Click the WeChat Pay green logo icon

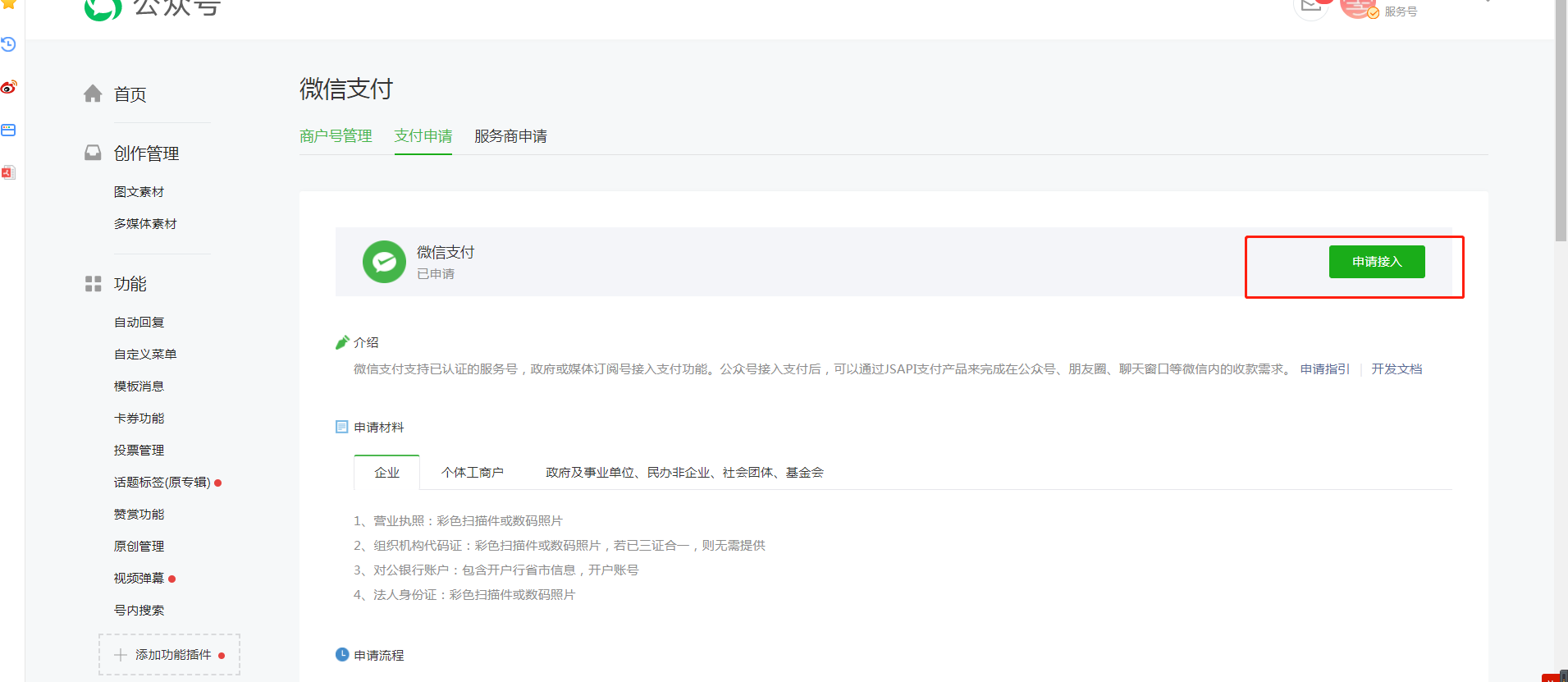click(384, 262)
